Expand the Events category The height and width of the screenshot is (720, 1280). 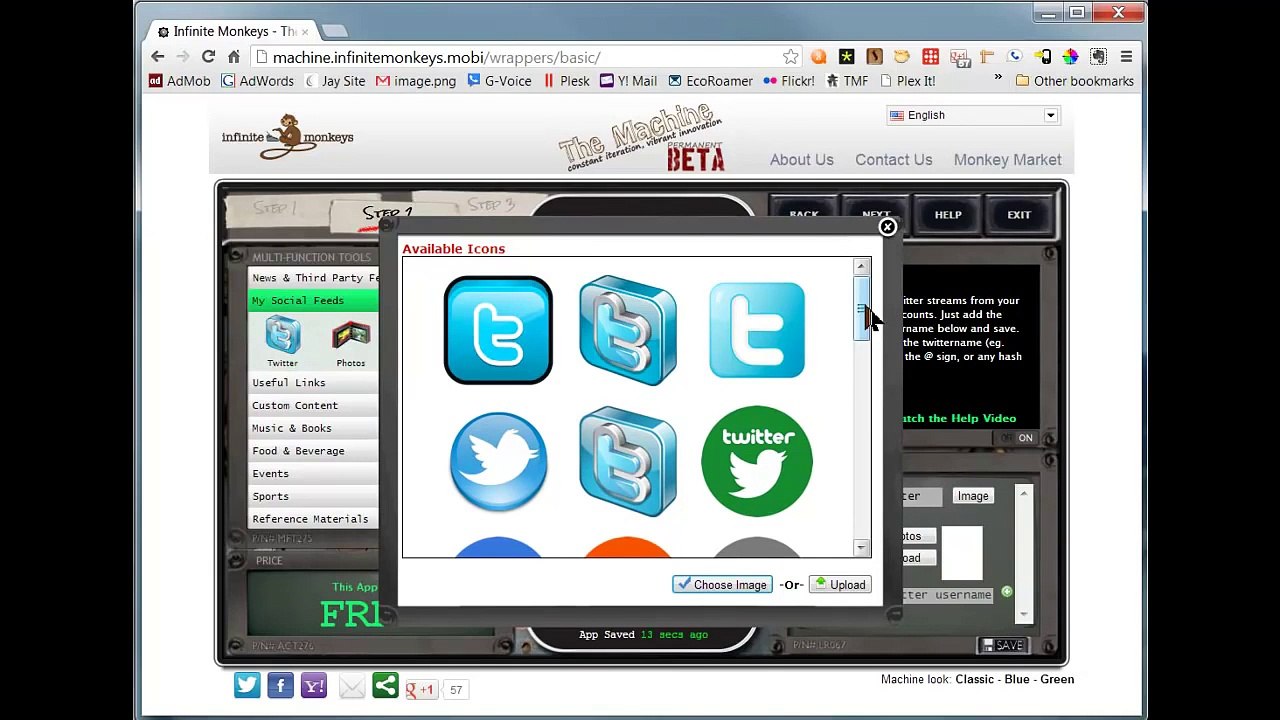coord(314,474)
